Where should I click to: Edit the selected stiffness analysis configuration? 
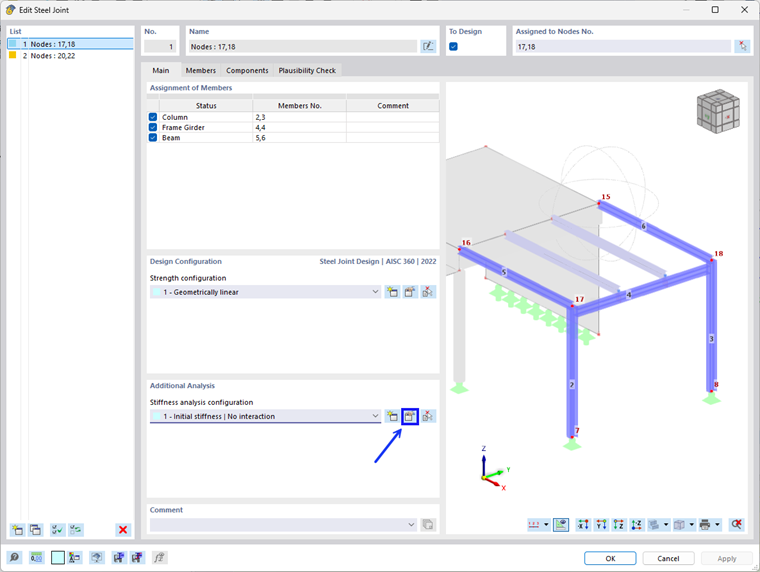pos(410,416)
